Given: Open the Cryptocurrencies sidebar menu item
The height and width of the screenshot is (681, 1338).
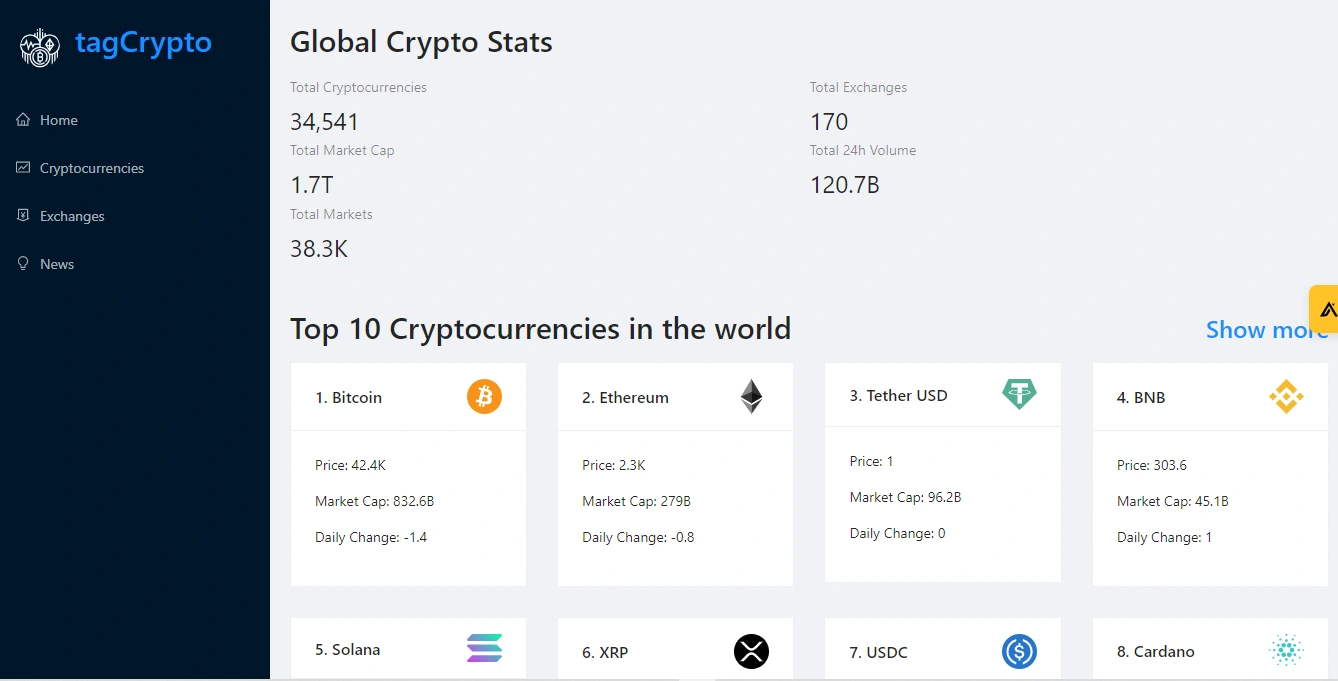Looking at the screenshot, I should 91,168.
